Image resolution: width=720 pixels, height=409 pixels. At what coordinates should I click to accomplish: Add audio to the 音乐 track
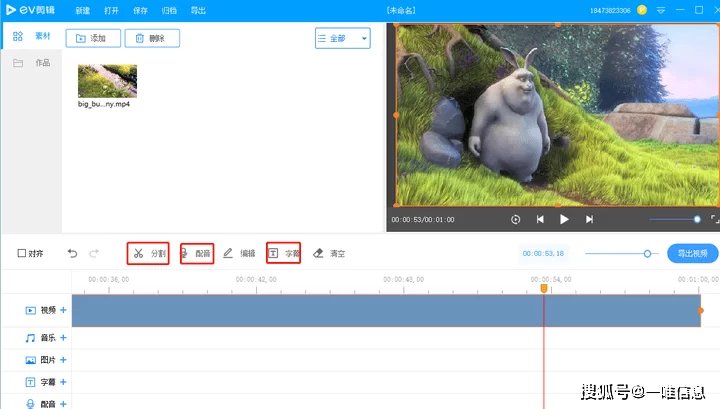coord(63,338)
